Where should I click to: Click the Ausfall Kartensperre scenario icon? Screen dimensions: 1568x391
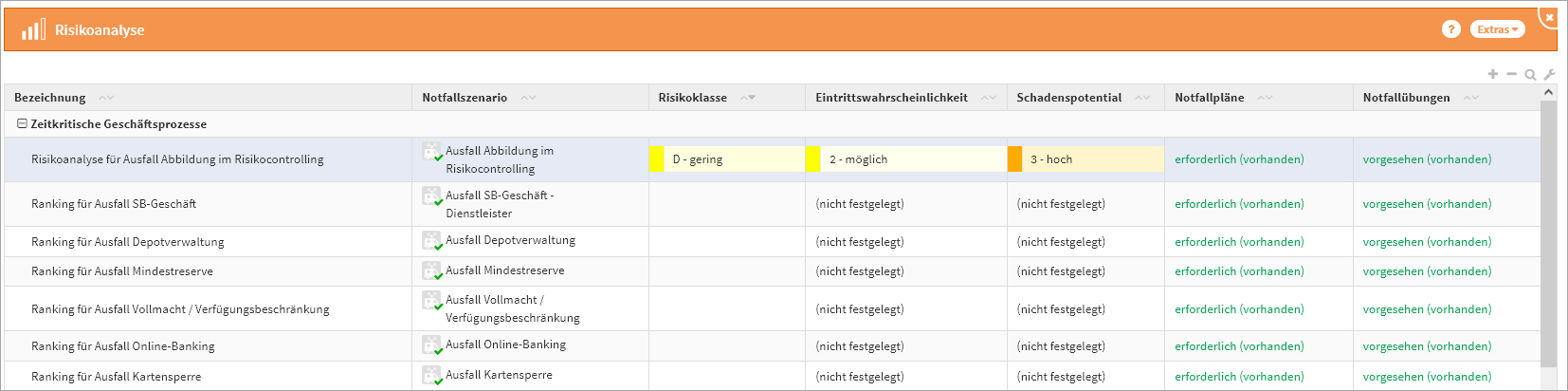click(x=431, y=376)
